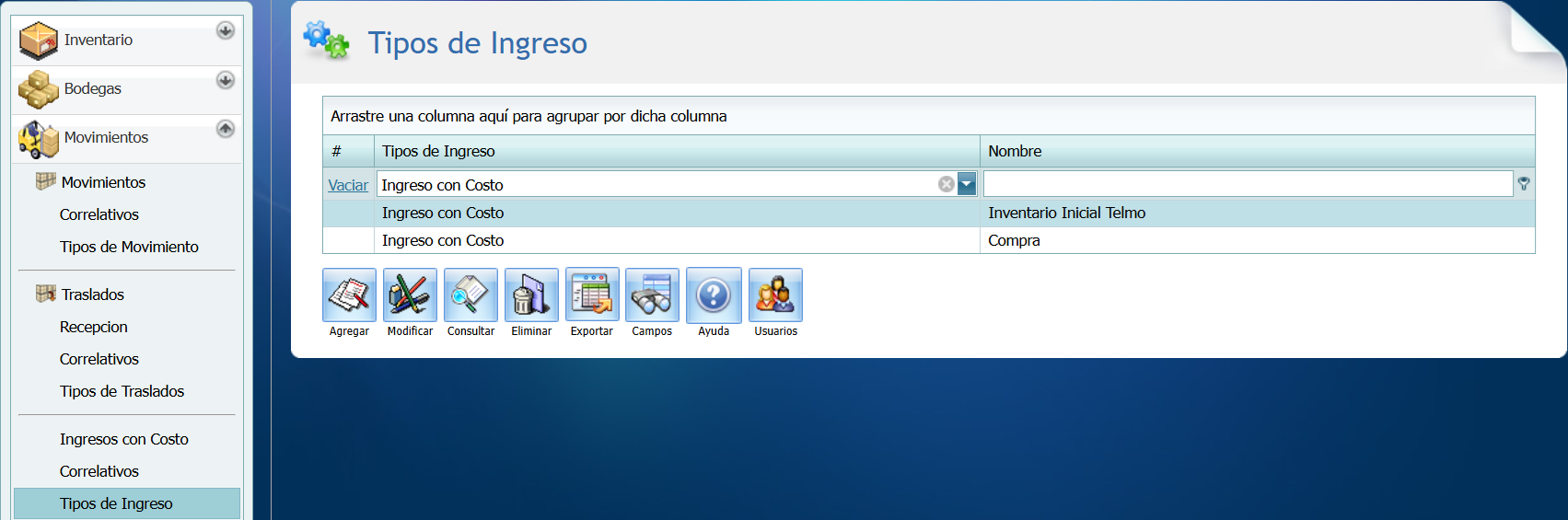Click the Agregar toolbar icon
Screen dimensions: 1568x520
click(x=349, y=295)
